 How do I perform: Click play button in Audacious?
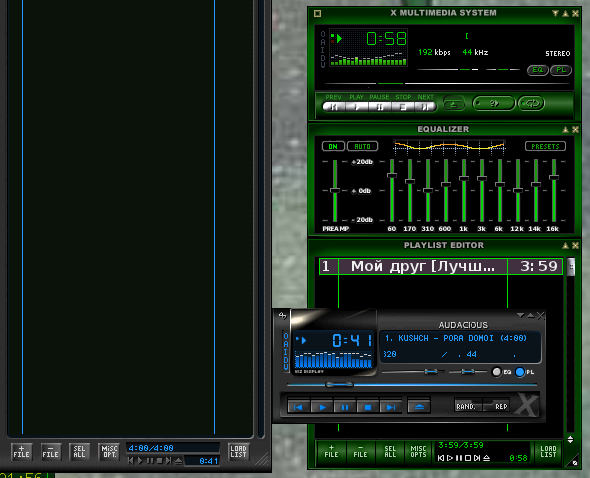322,407
